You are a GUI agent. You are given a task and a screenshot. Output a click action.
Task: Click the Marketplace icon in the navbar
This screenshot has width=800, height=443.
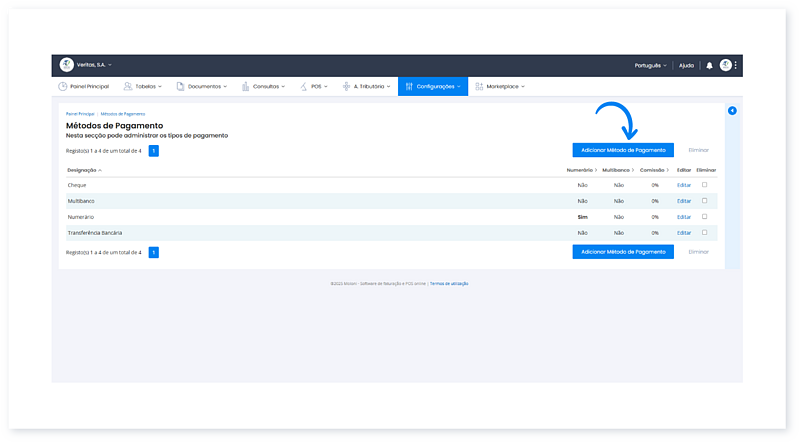pyautogui.click(x=479, y=87)
